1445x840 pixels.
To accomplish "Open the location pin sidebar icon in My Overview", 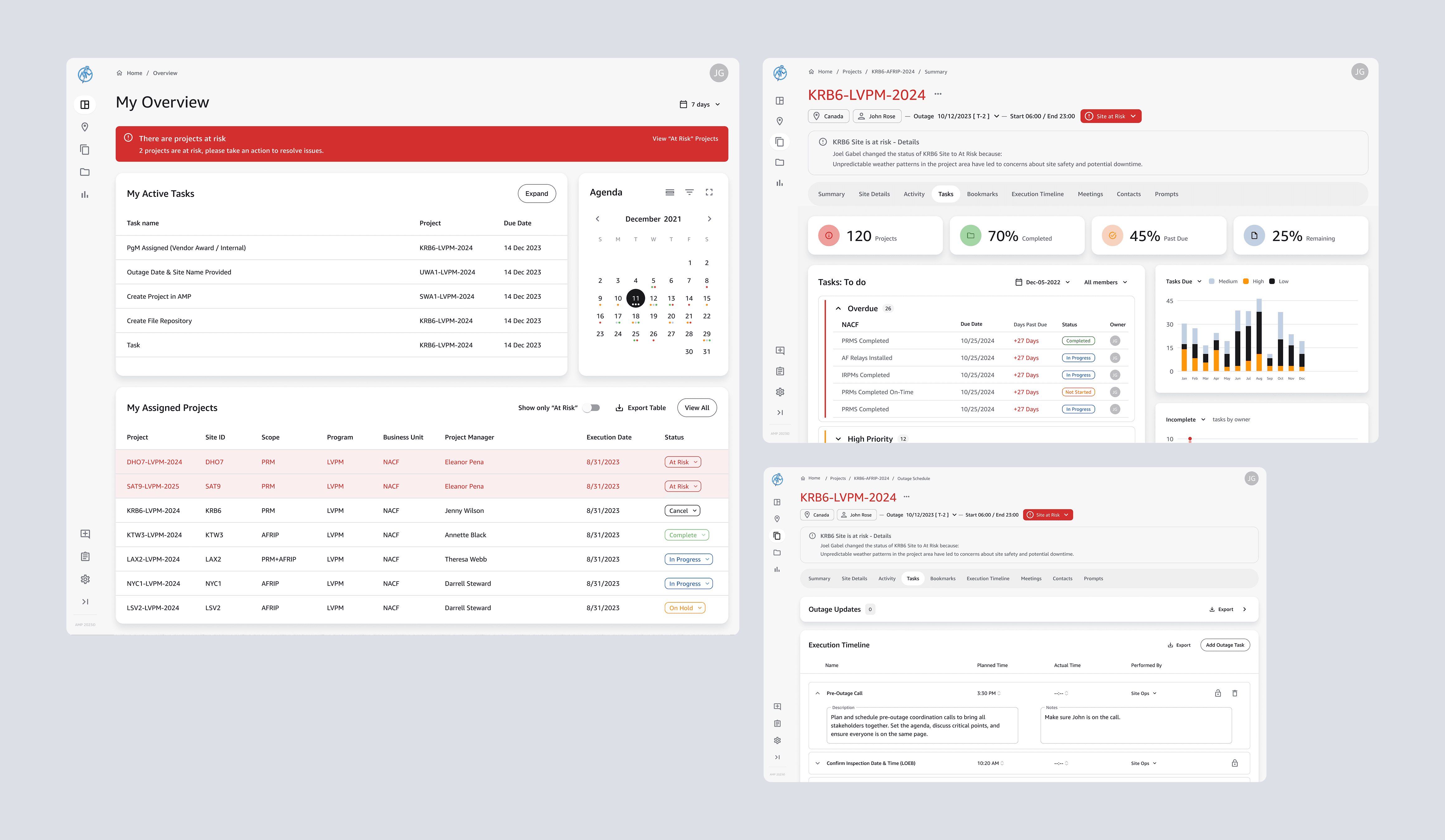I will [85, 127].
